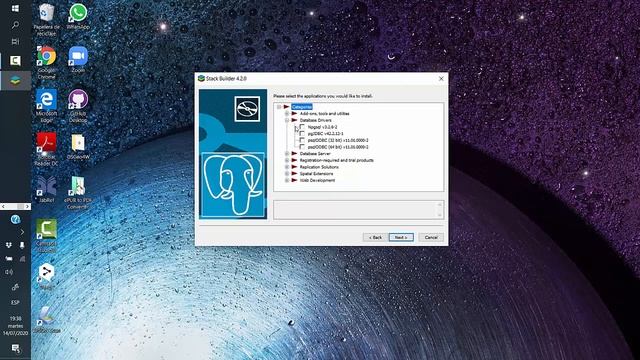Open the taskbar search icon
This screenshot has height=360, width=640.
click(15, 25)
